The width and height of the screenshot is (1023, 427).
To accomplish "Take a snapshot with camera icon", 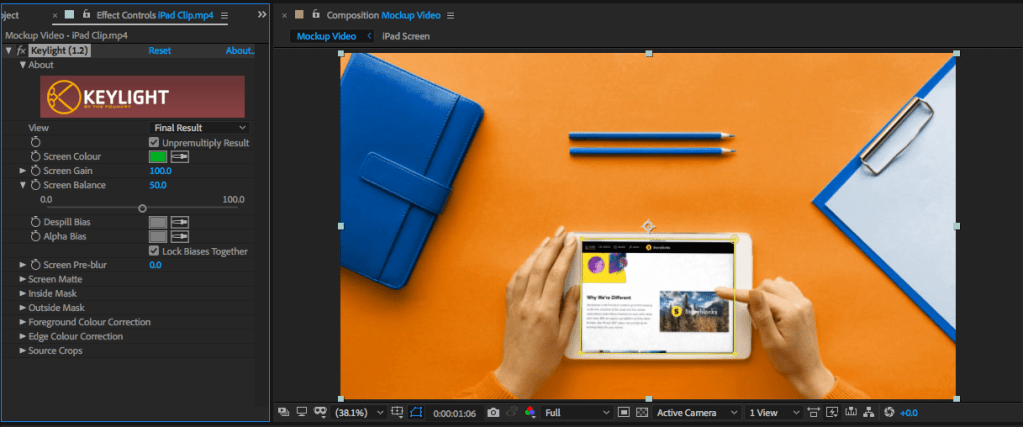I will pos(494,413).
